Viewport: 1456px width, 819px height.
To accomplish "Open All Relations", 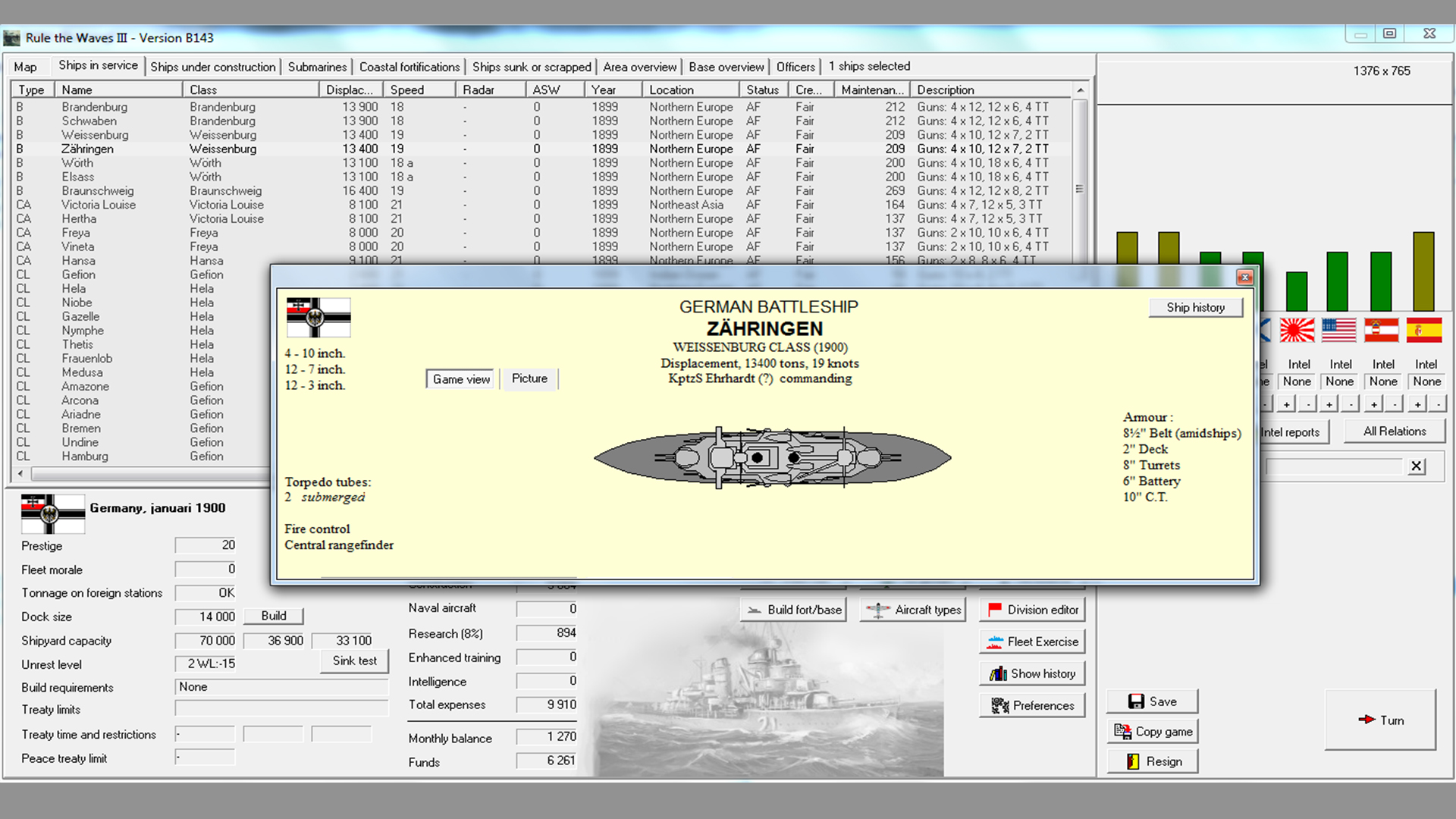I will pyautogui.click(x=1394, y=431).
